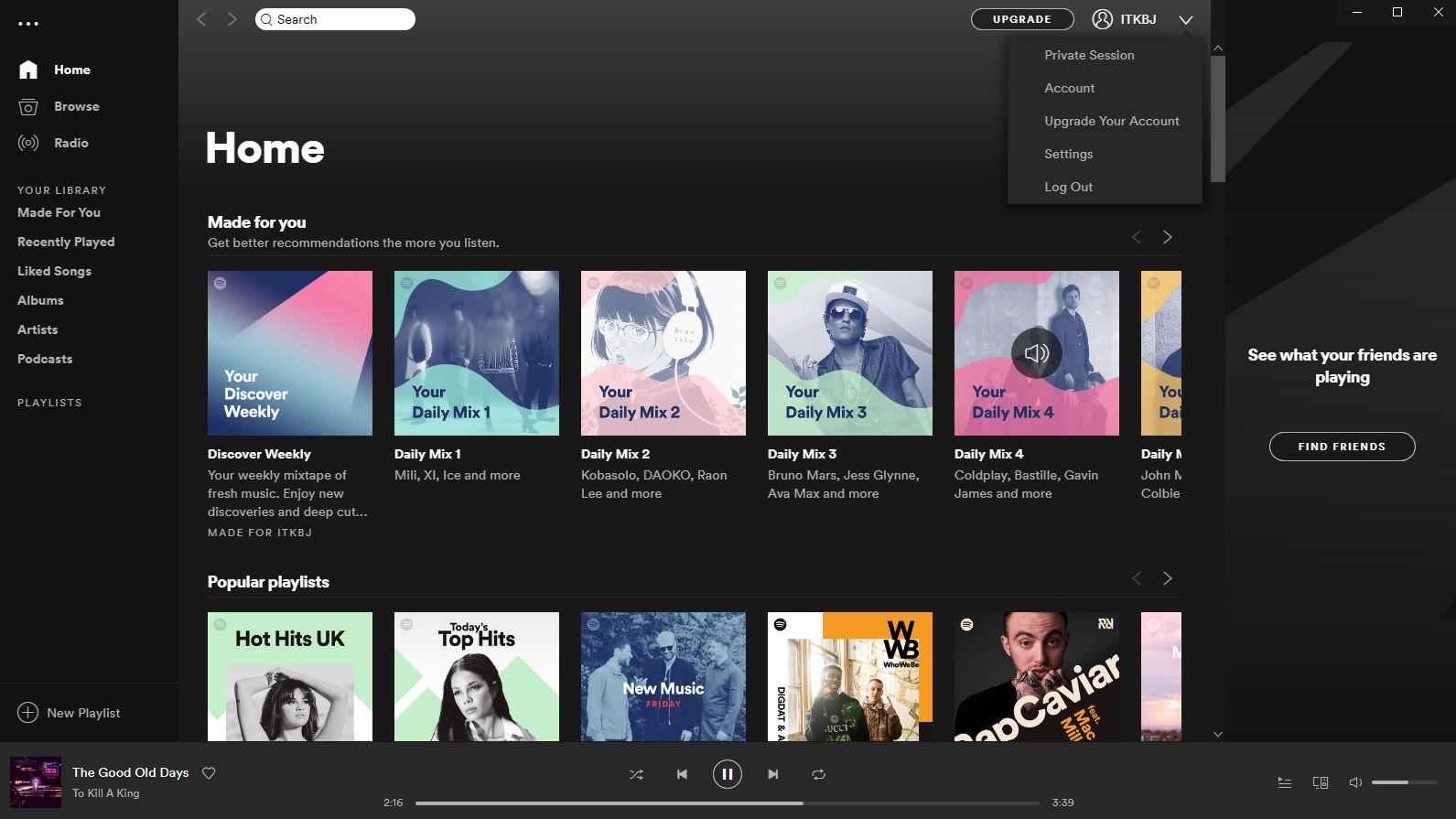Click the song progress bar
Viewport: 1456px width, 819px height.
[728, 803]
